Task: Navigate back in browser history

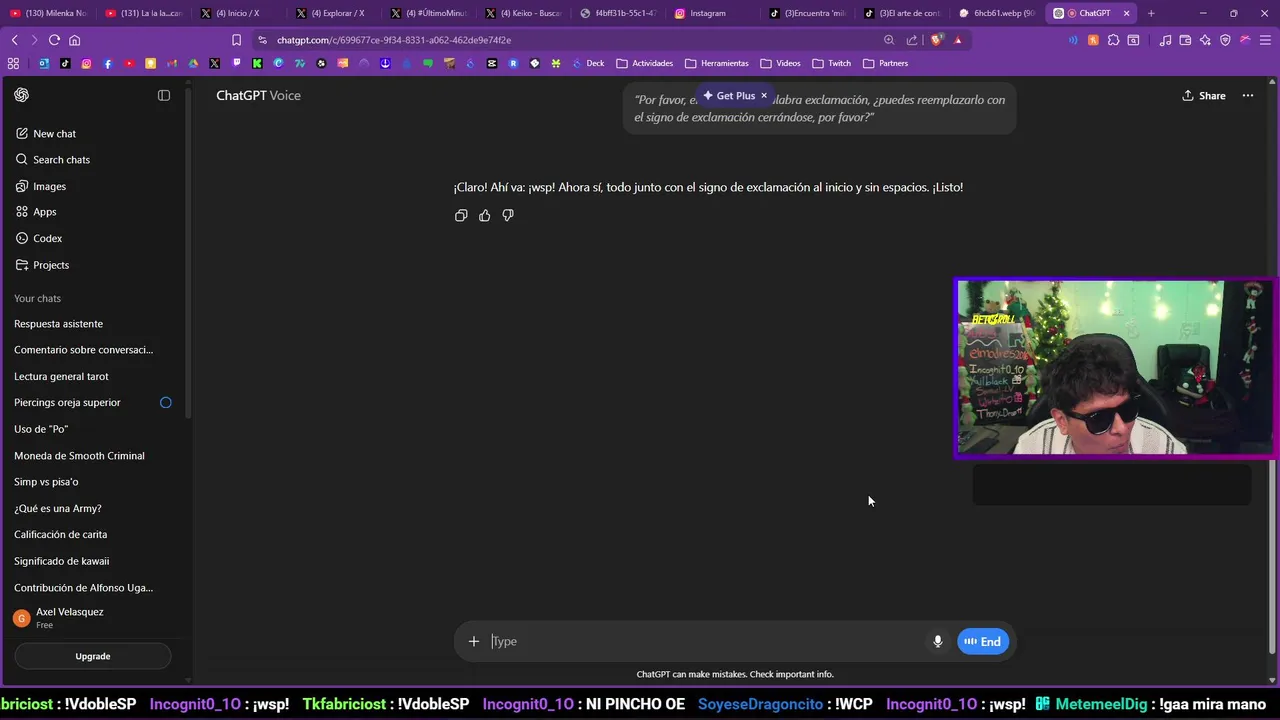Action: 14,40
